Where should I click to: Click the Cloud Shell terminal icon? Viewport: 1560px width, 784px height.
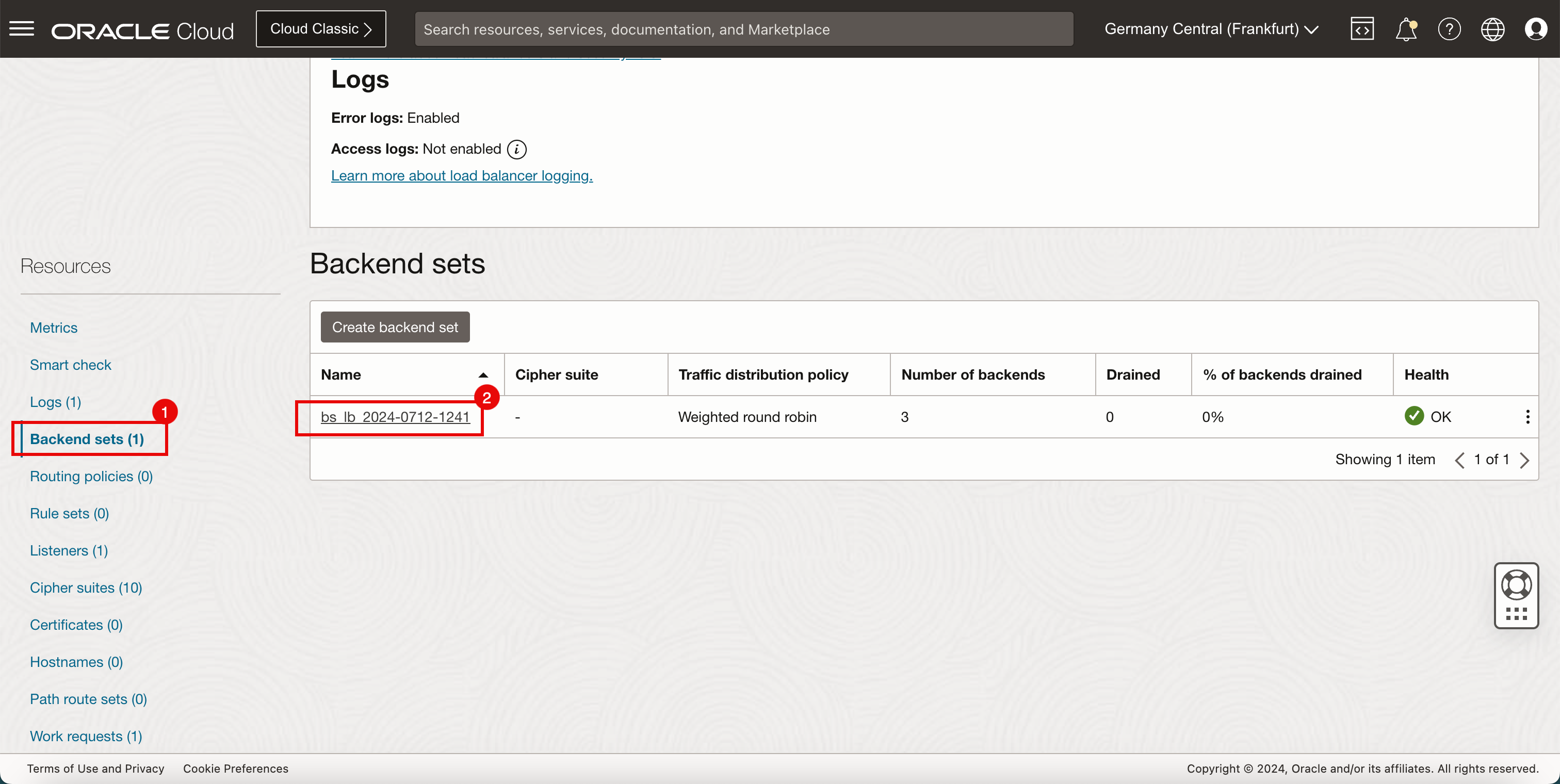pyautogui.click(x=1362, y=28)
